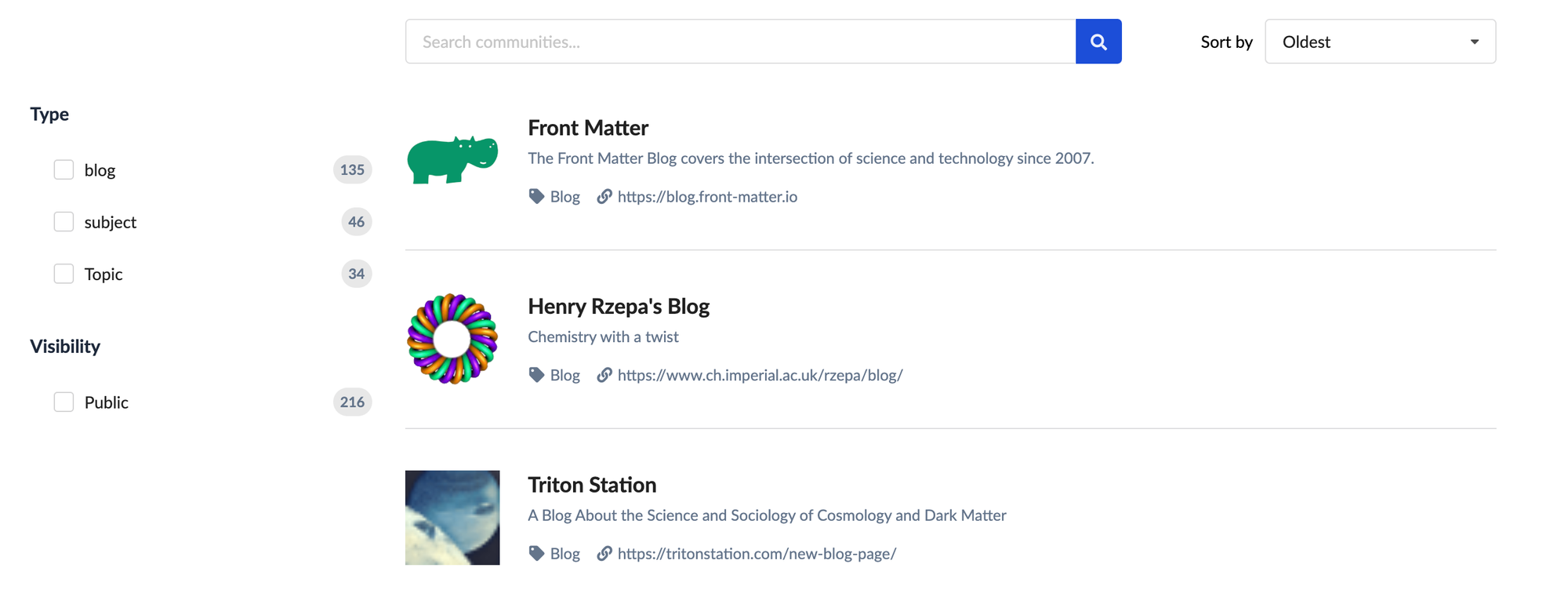Click the link icon beside tritonstation.com URL
This screenshot has height=604, width=1568.
[604, 554]
